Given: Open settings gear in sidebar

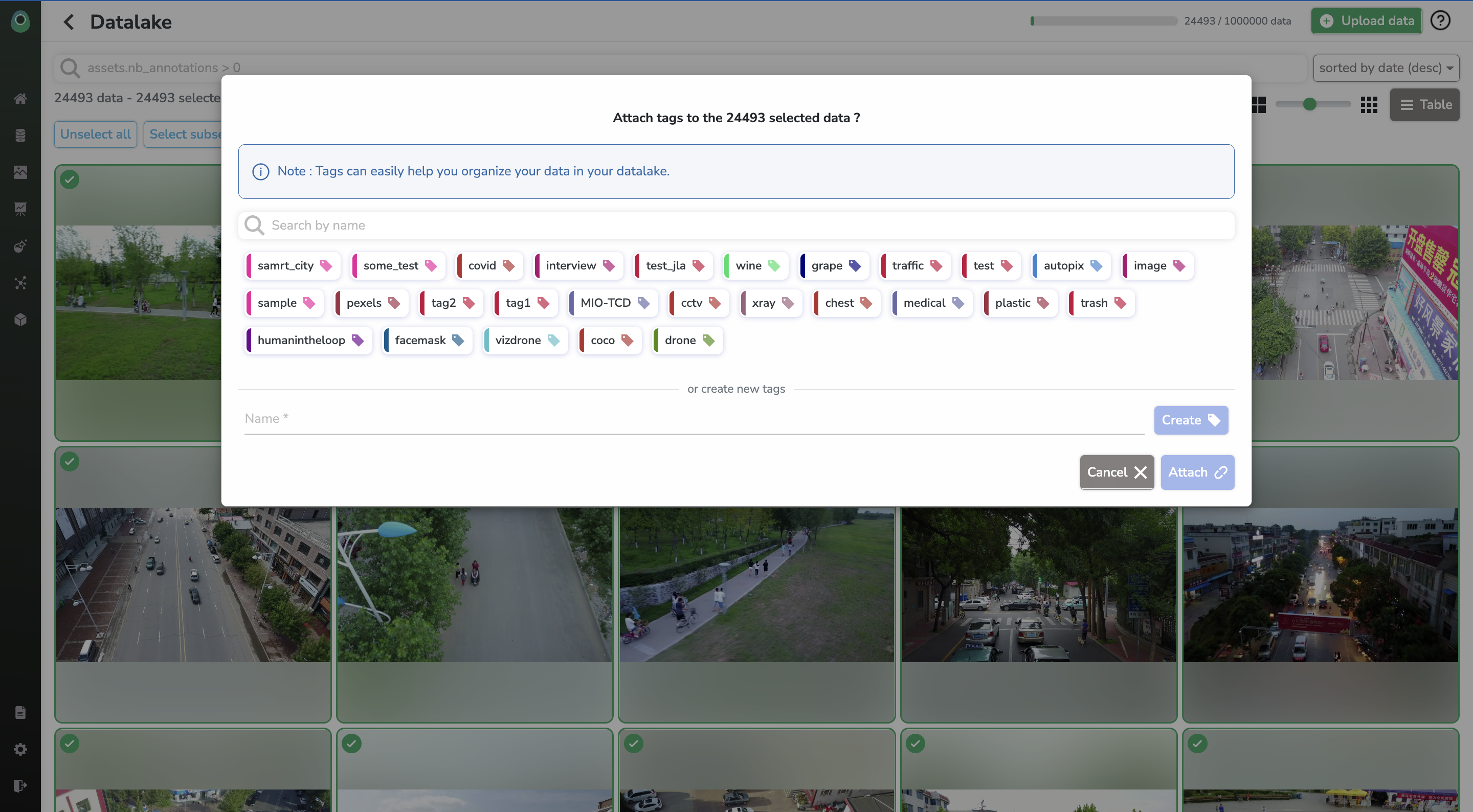Looking at the screenshot, I should pyautogui.click(x=20, y=749).
